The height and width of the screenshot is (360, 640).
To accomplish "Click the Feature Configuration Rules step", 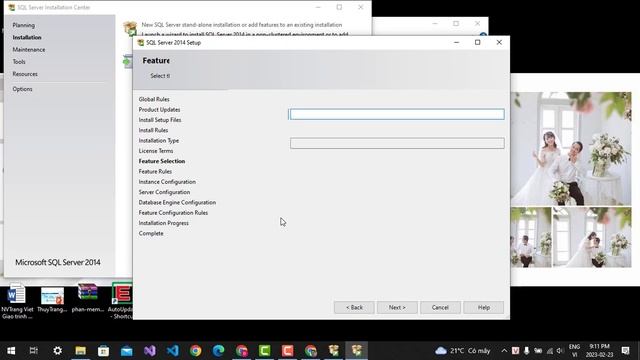I will (x=173, y=213).
